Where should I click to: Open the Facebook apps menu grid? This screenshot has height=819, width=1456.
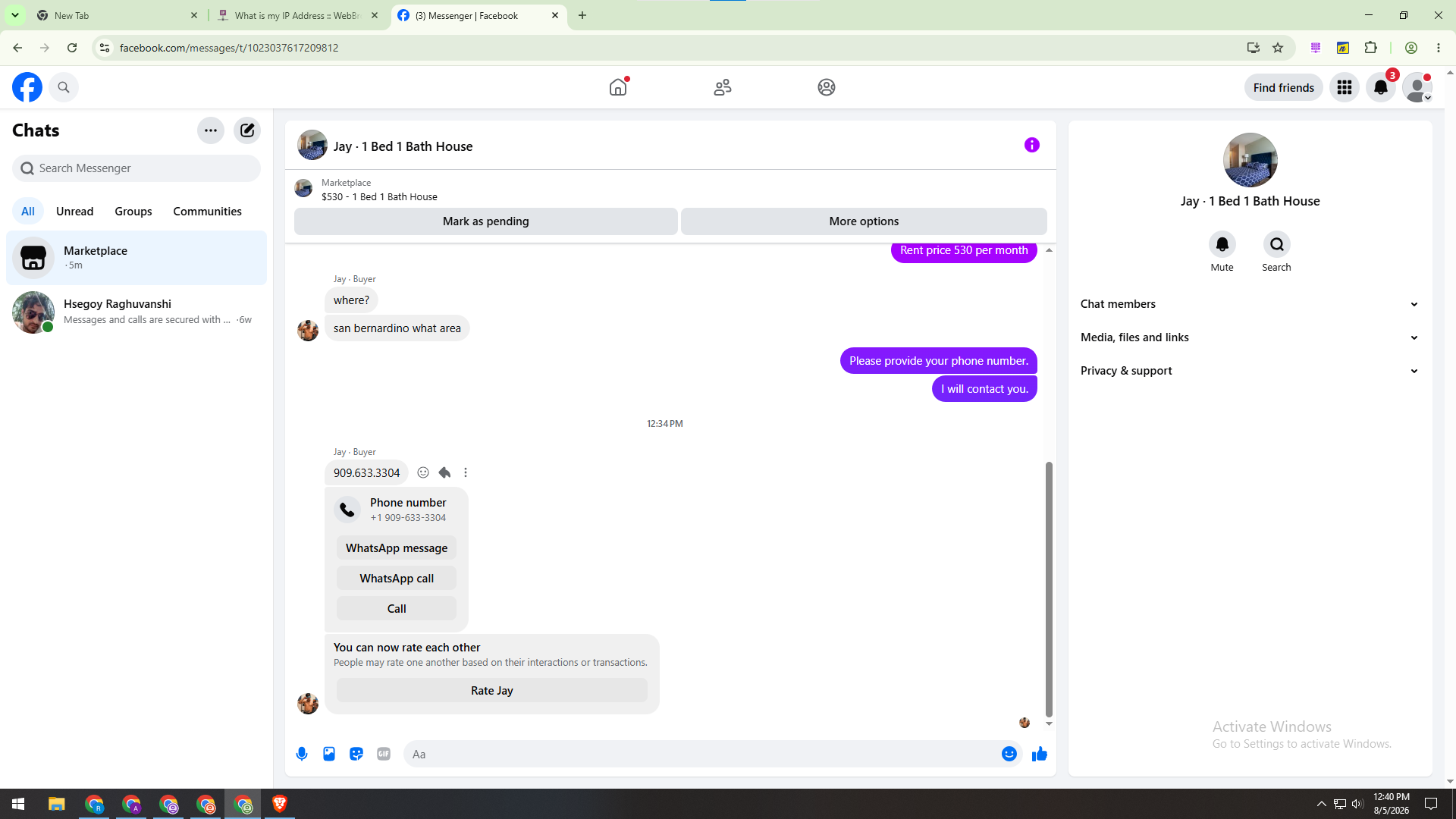1345,87
